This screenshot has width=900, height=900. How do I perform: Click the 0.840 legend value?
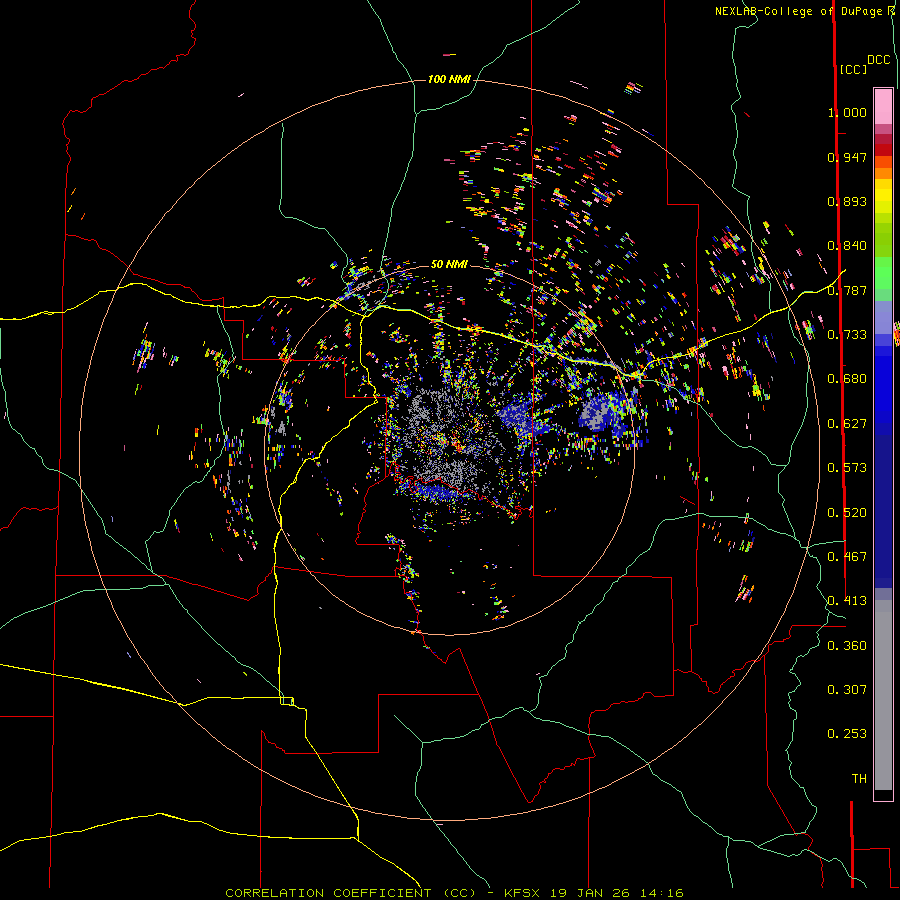[847, 246]
